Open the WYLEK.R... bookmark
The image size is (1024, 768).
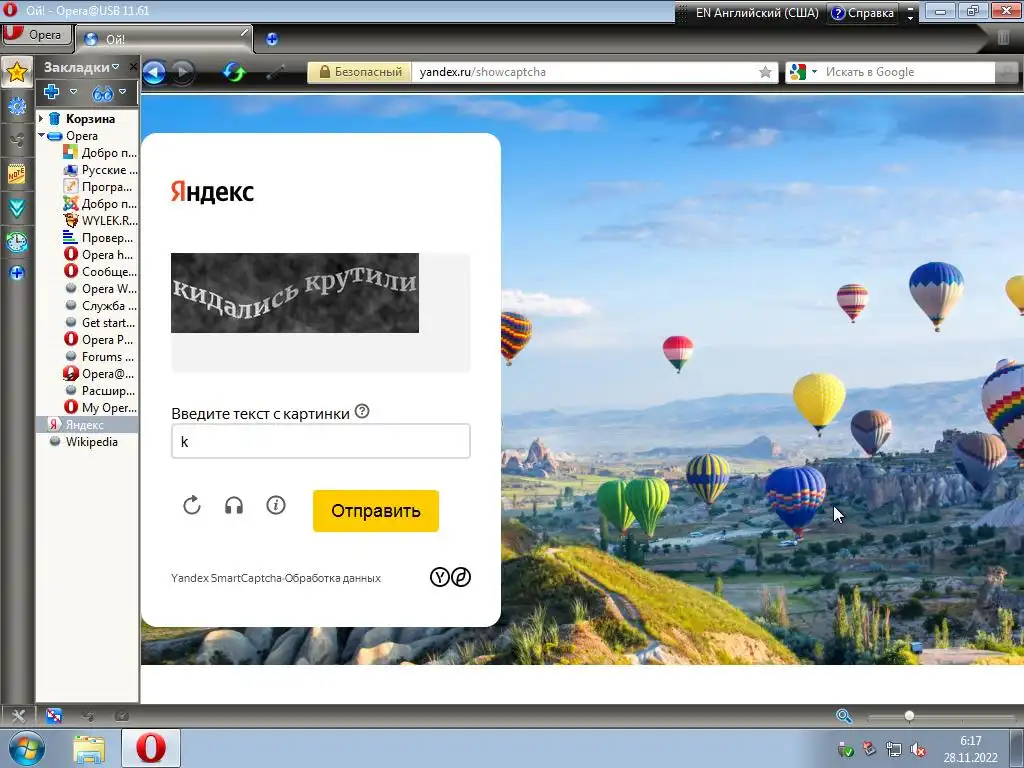click(x=100, y=221)
